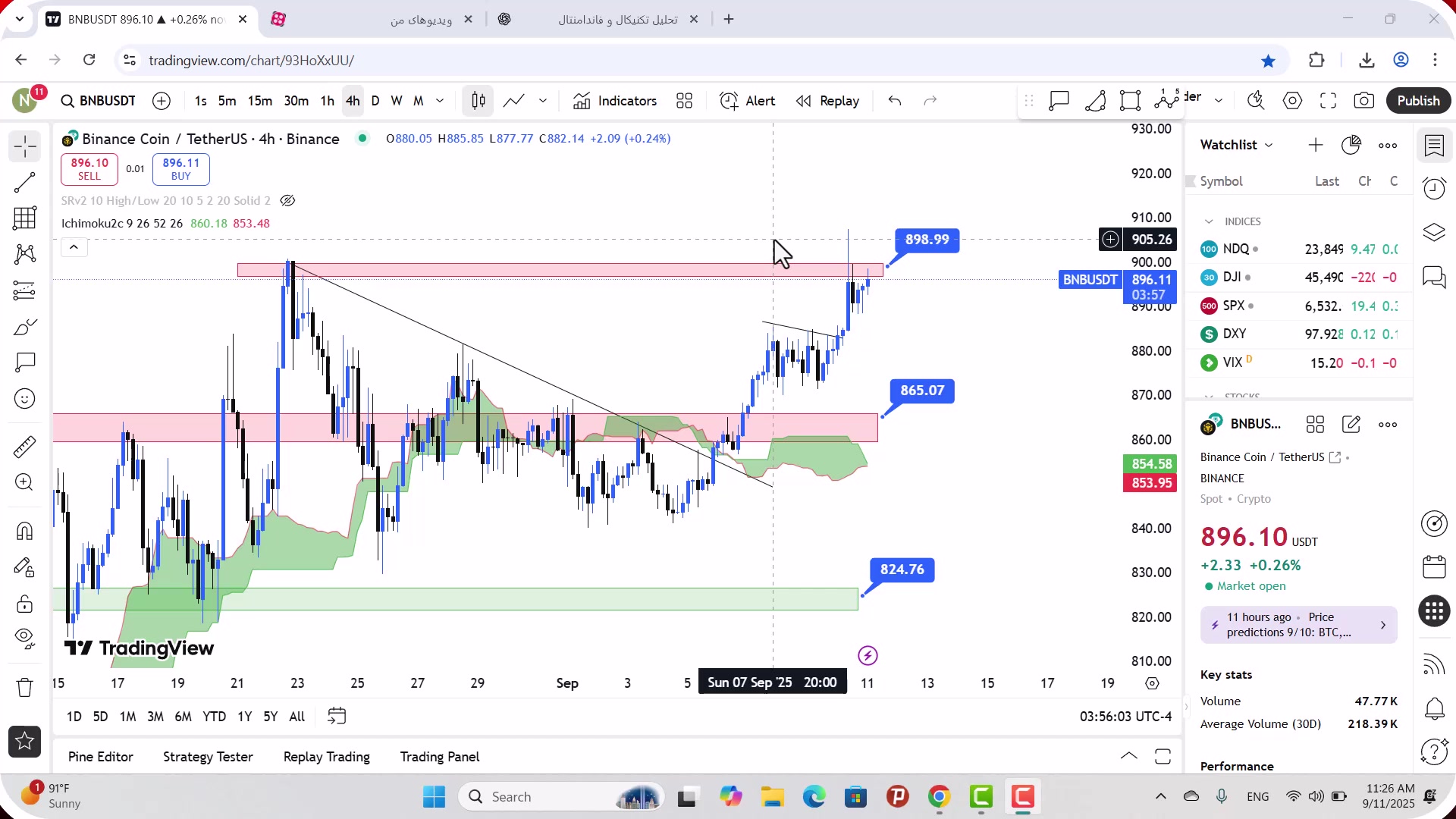1456x819 pixels.
Task: Select the YTD date range
Action: [214, 717]
